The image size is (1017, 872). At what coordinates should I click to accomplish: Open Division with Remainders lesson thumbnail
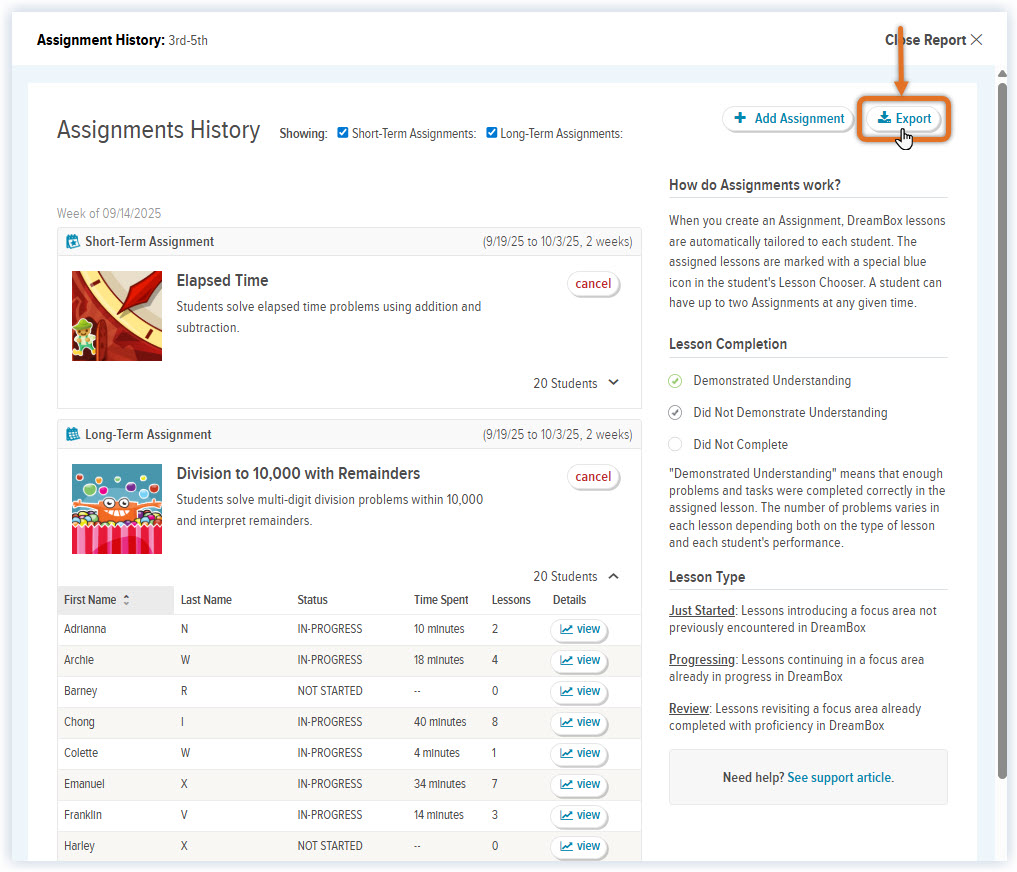coord(117,509)
